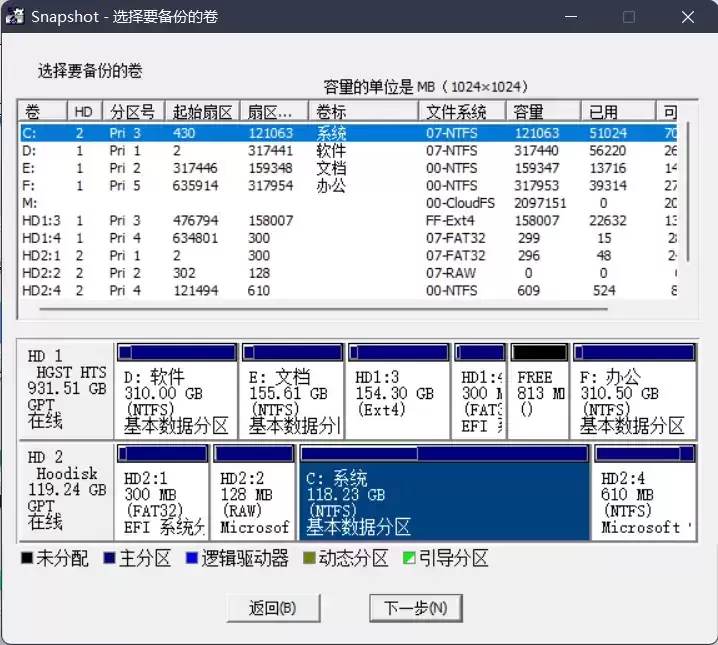Select the HD1:3 Ext4 row

(348, 221)
